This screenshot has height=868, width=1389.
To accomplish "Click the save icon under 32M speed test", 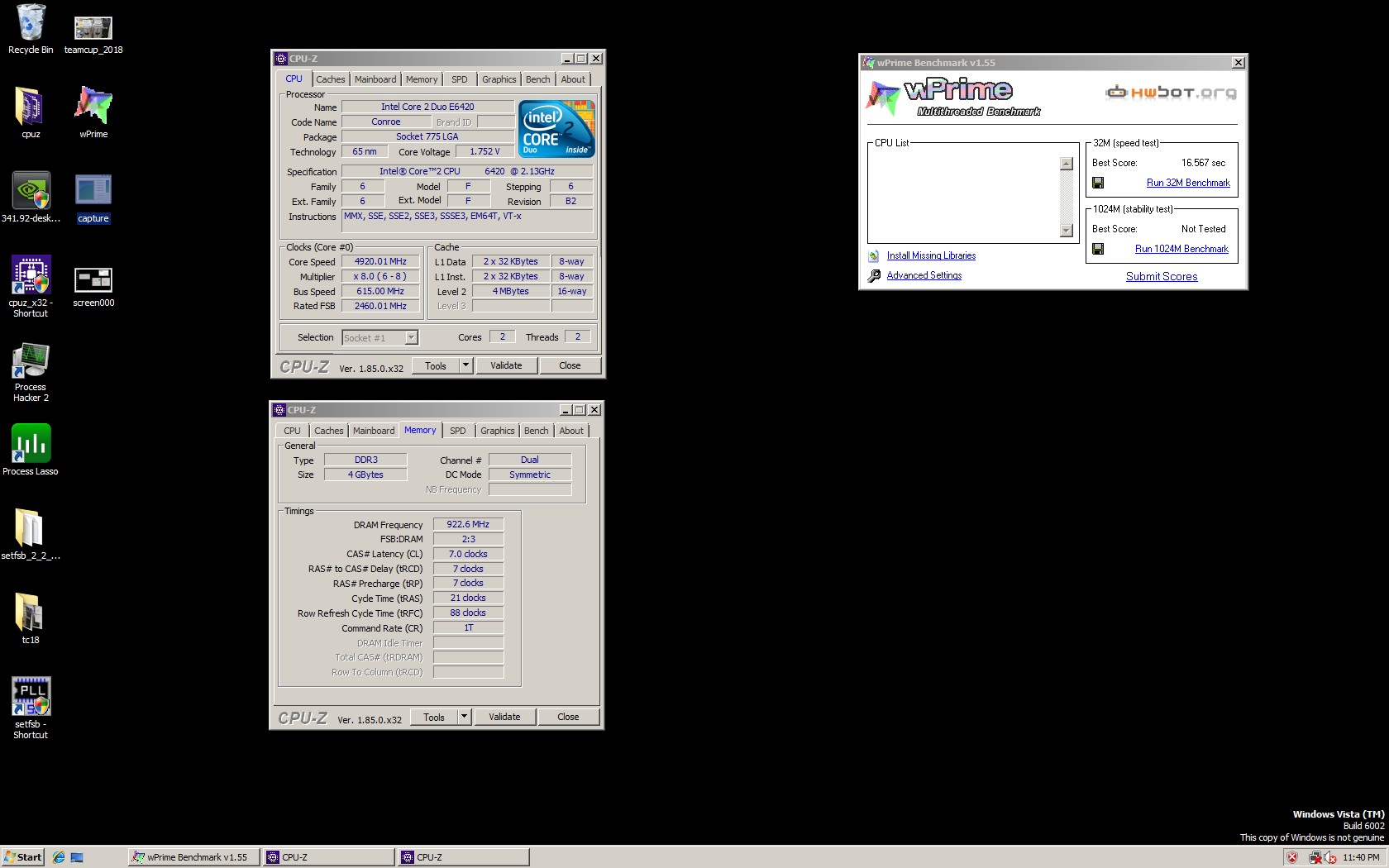I will pos(1098,183).
